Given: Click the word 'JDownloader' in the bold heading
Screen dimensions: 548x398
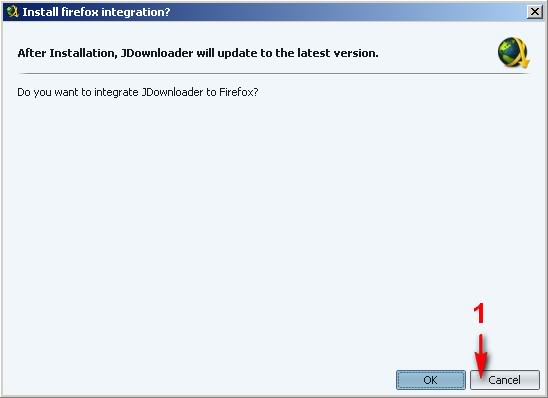Looking at the screenshot, I should point(157,53).
